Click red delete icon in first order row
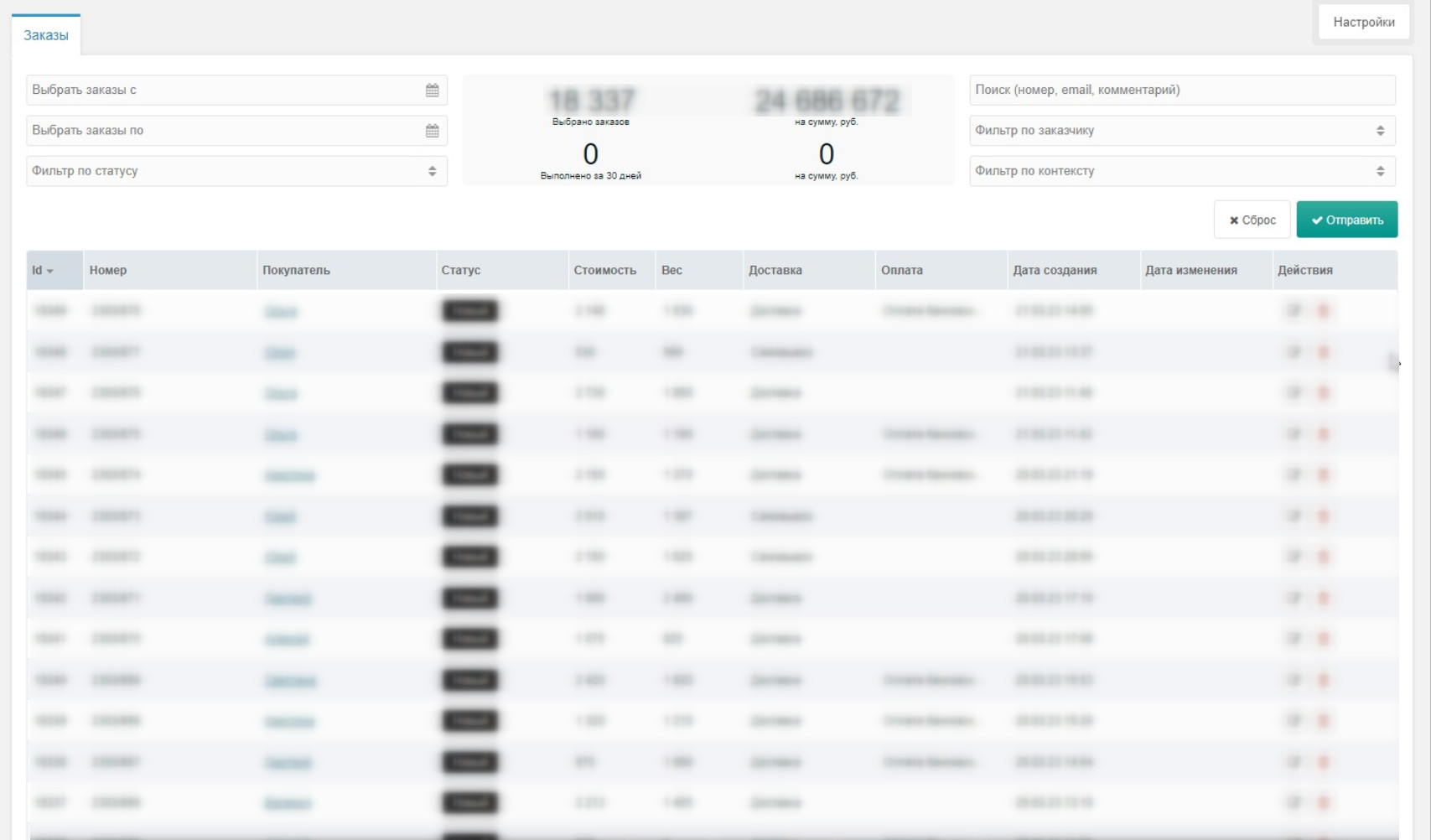This screenshot has width=1431, height=840. pos(1323,311)
